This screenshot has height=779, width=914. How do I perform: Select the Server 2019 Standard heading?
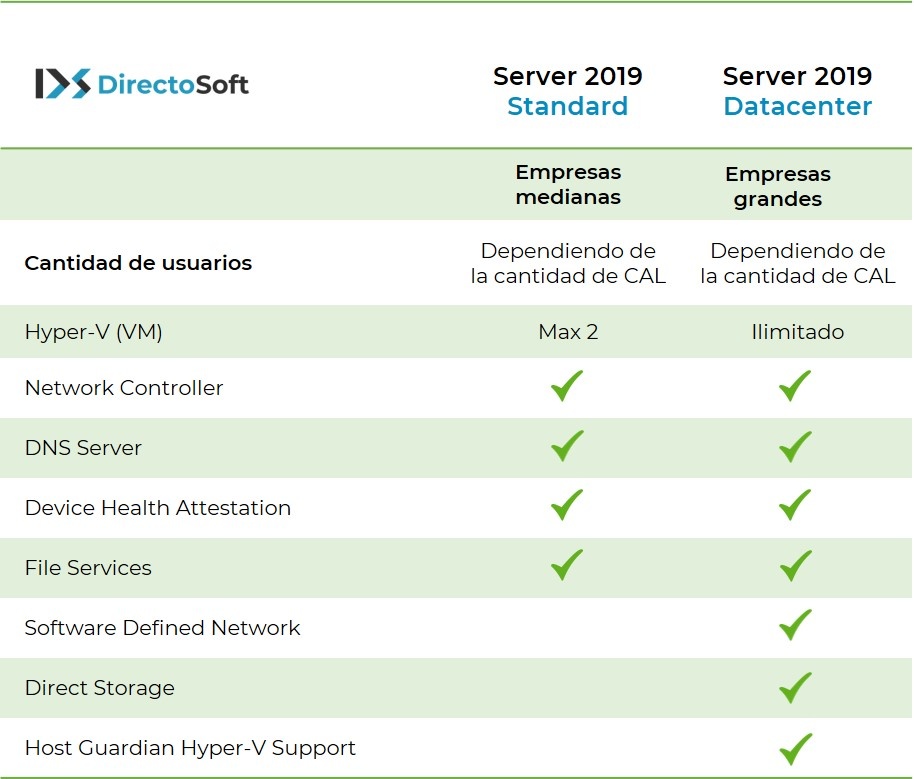point(568,92)
